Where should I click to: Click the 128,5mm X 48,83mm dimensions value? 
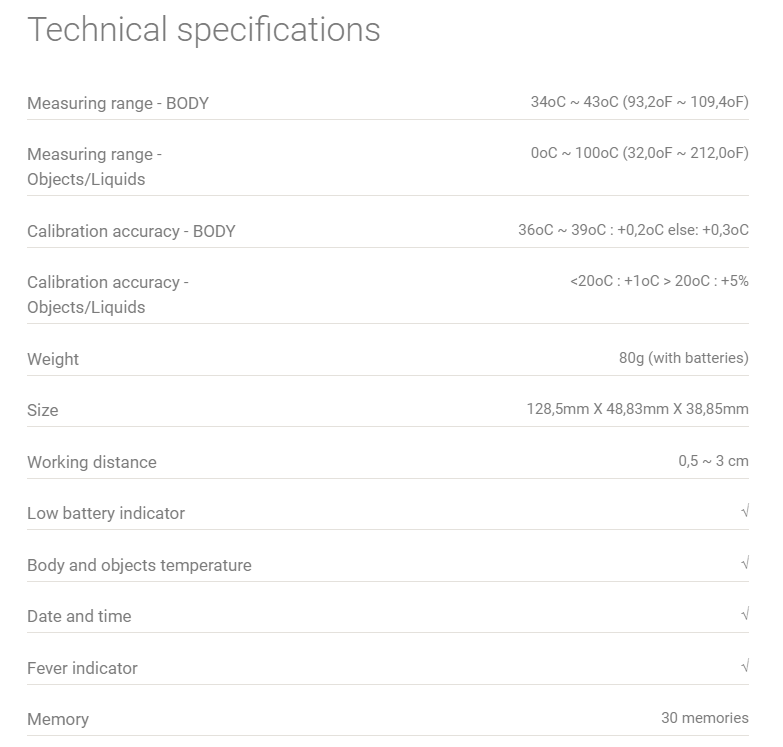[x=637, y=409]
